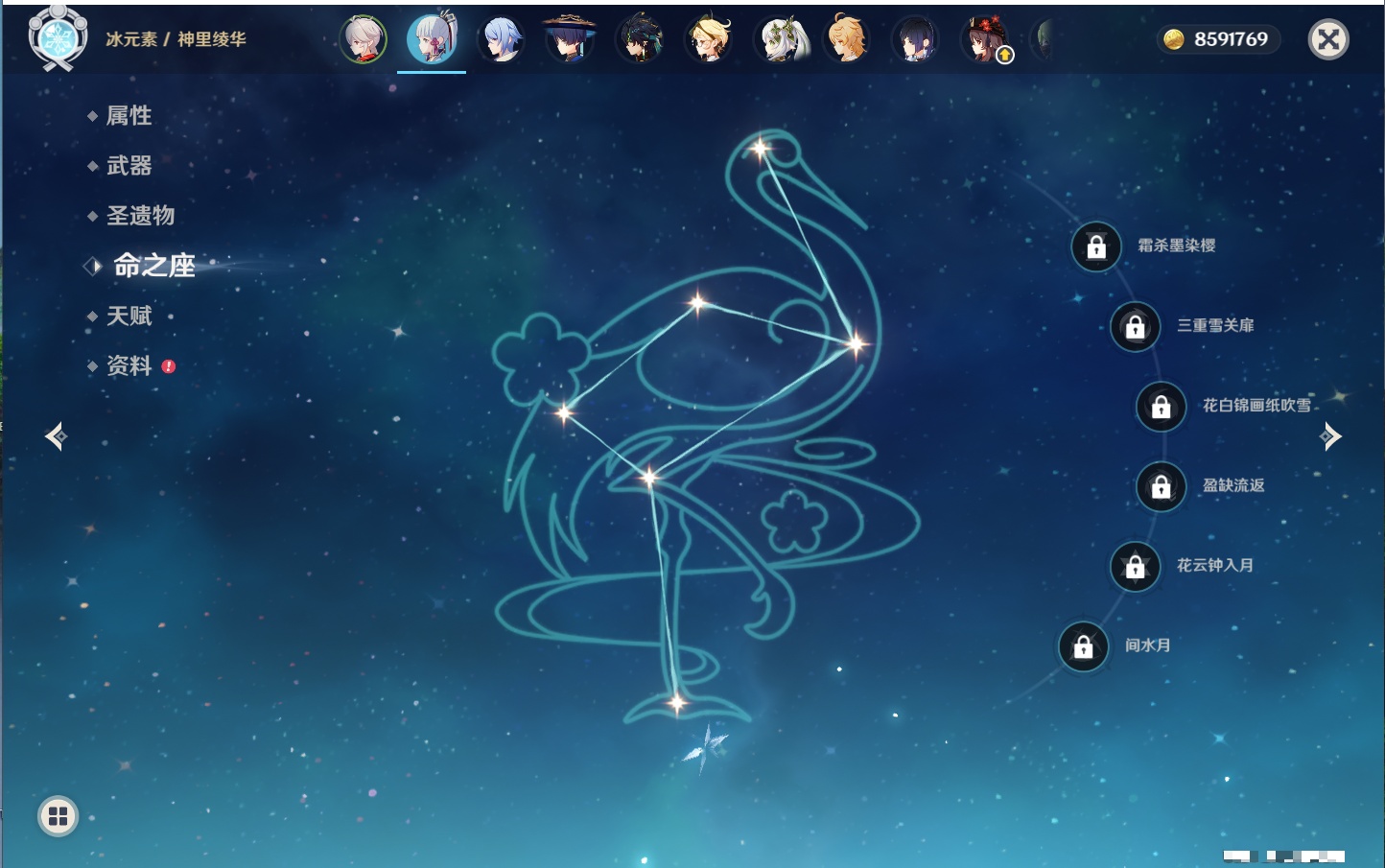Select the blonde Traveler avatar
The height and width of the screenshot is (868, 1385).
tap(847, 39)
